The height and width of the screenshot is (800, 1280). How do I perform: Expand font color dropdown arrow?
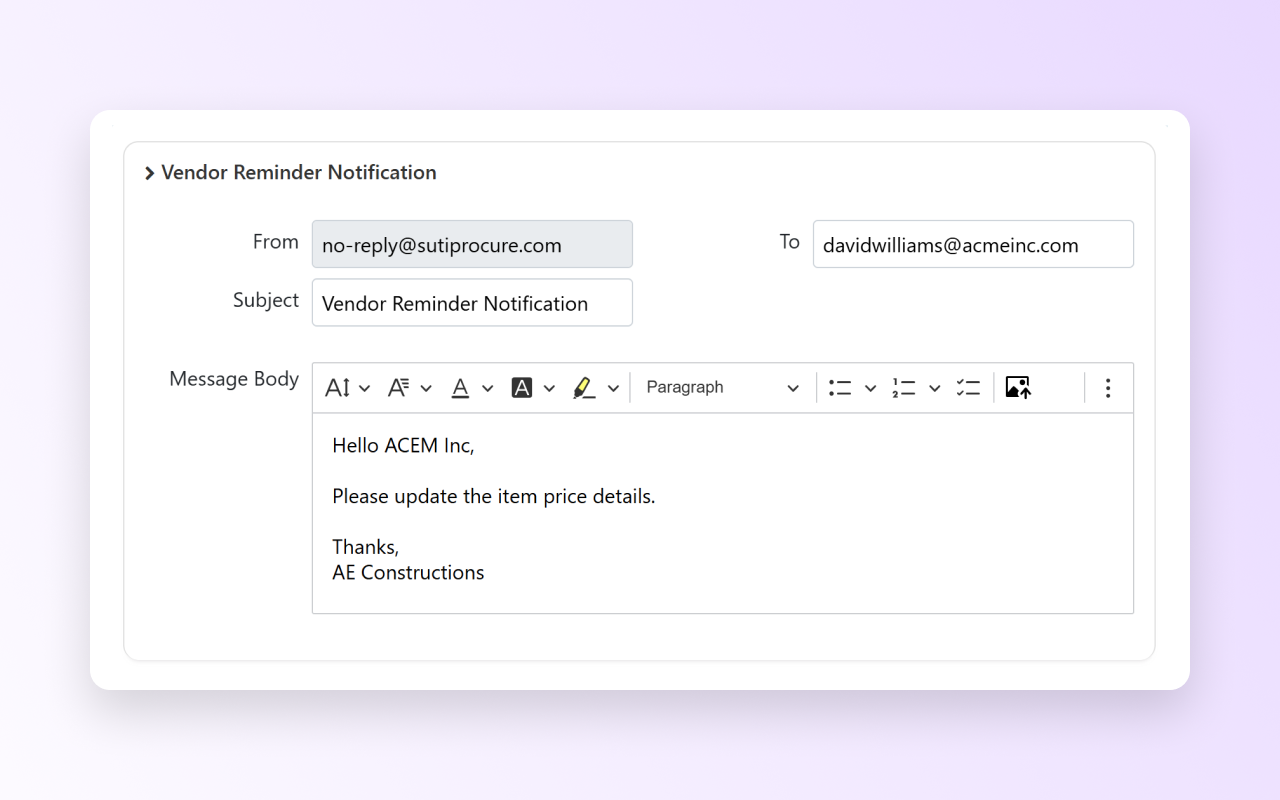[488, 388]
